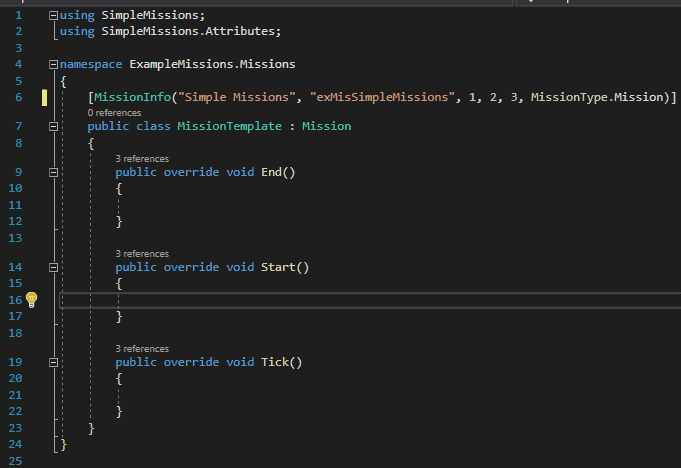Click the "Simple Missions" string literal
This screenshot has height=468, width=681.
click(236, 97)
